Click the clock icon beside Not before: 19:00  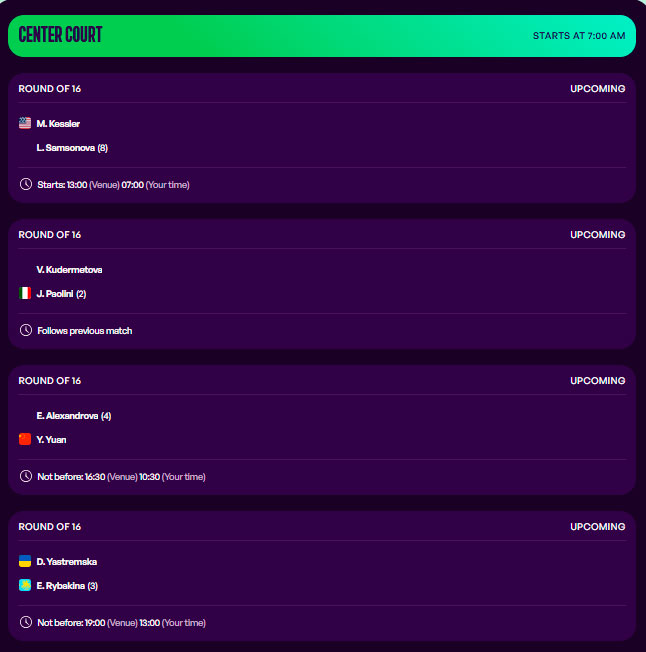pos(26,623)
